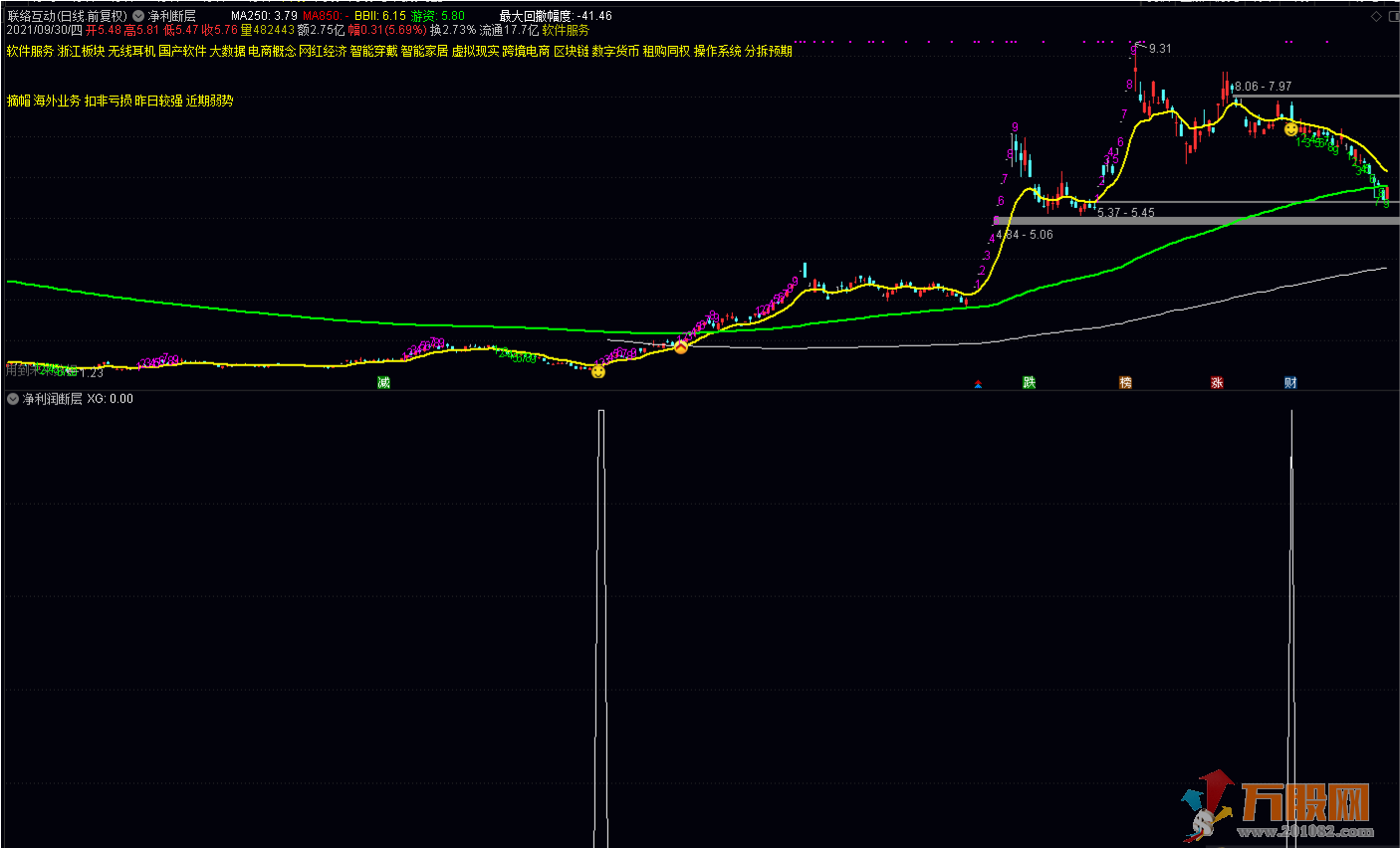
Task: Click the small red-blue marker left of 跌
Action: (x=978, y=384)
